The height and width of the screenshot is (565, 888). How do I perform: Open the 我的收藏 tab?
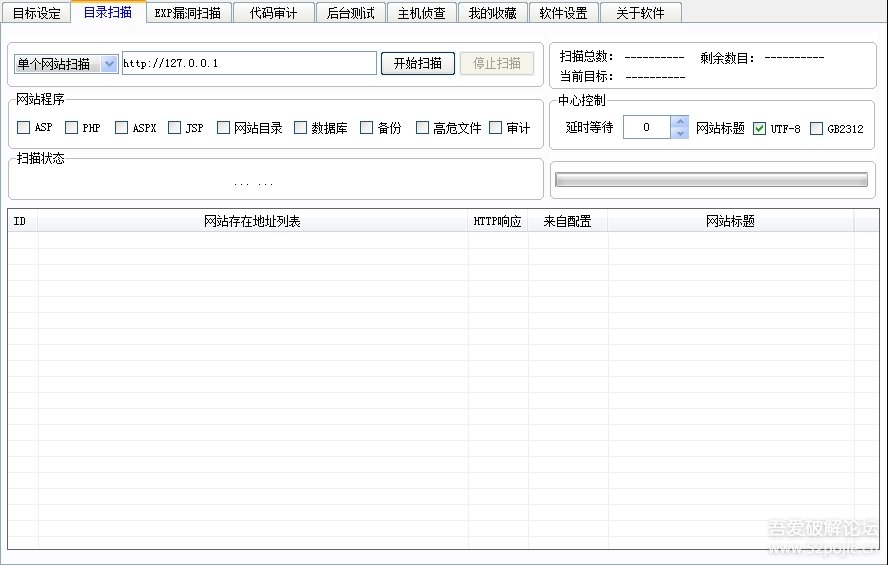(493, 13)
